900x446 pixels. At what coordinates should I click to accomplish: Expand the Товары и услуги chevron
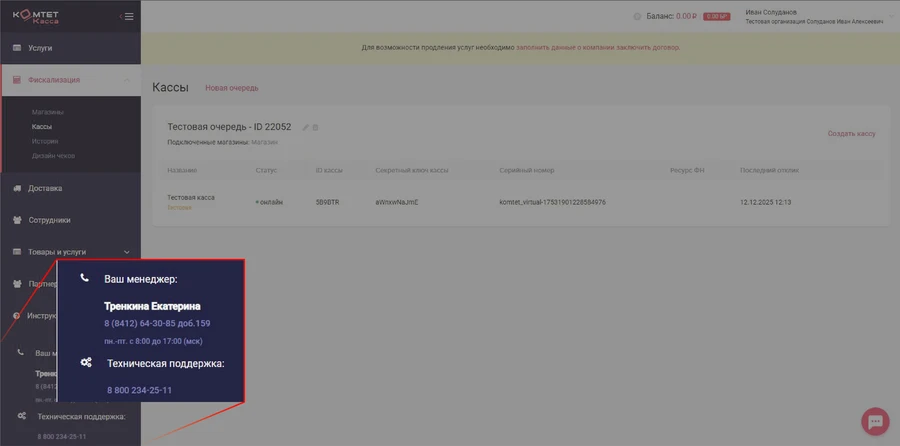tap(126, 252)
